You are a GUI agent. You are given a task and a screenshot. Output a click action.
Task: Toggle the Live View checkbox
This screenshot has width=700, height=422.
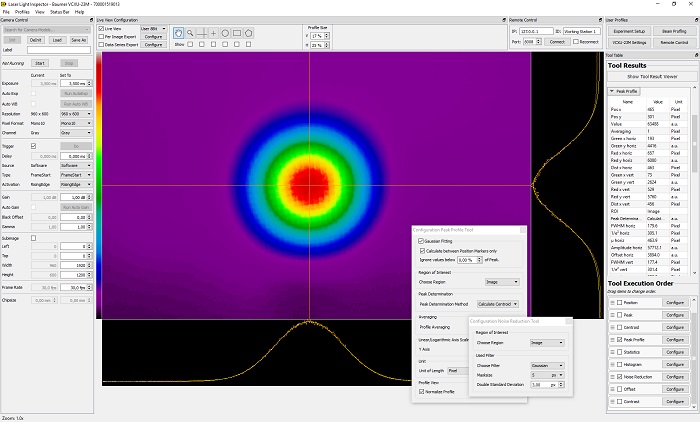[101, 29]
